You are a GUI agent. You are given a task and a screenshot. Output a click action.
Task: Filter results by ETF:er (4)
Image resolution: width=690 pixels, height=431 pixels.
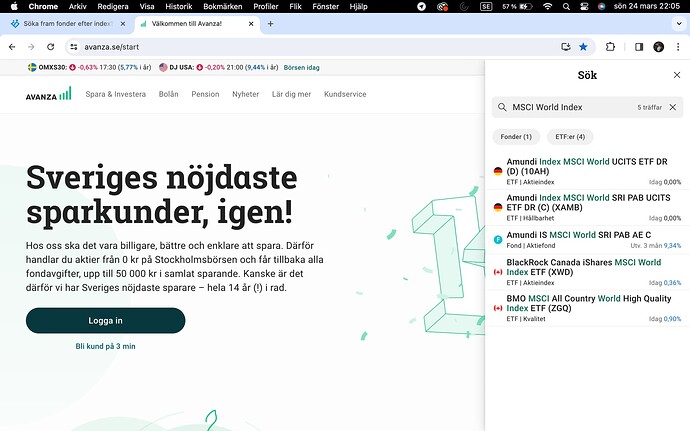click(570, 136)
